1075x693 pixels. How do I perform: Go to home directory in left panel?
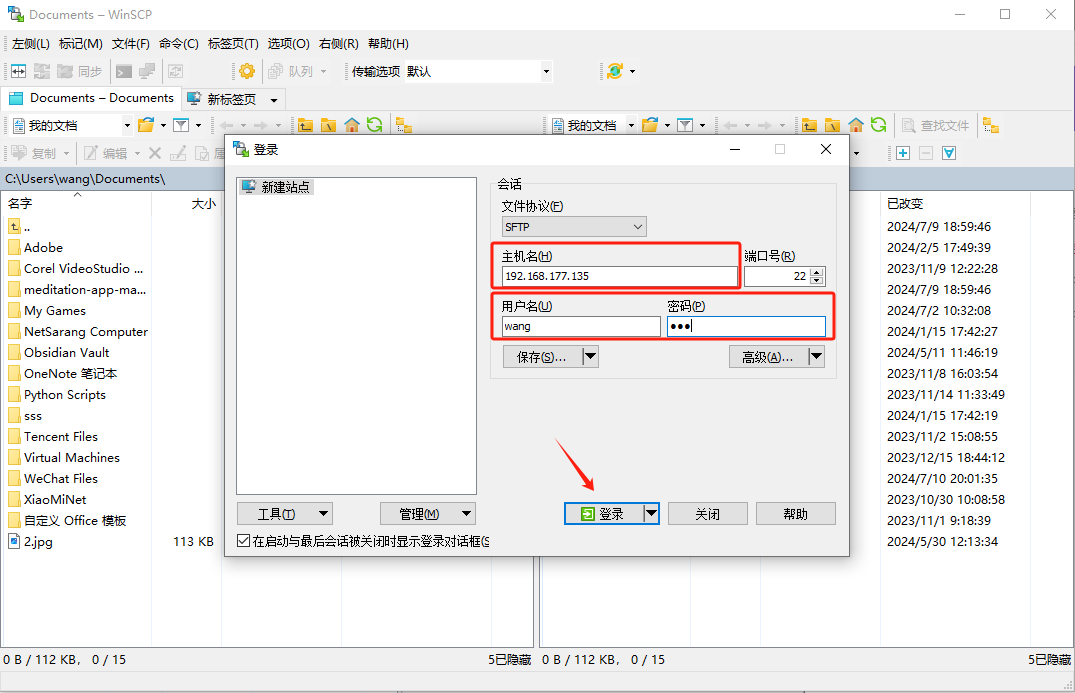pos(352,125)
